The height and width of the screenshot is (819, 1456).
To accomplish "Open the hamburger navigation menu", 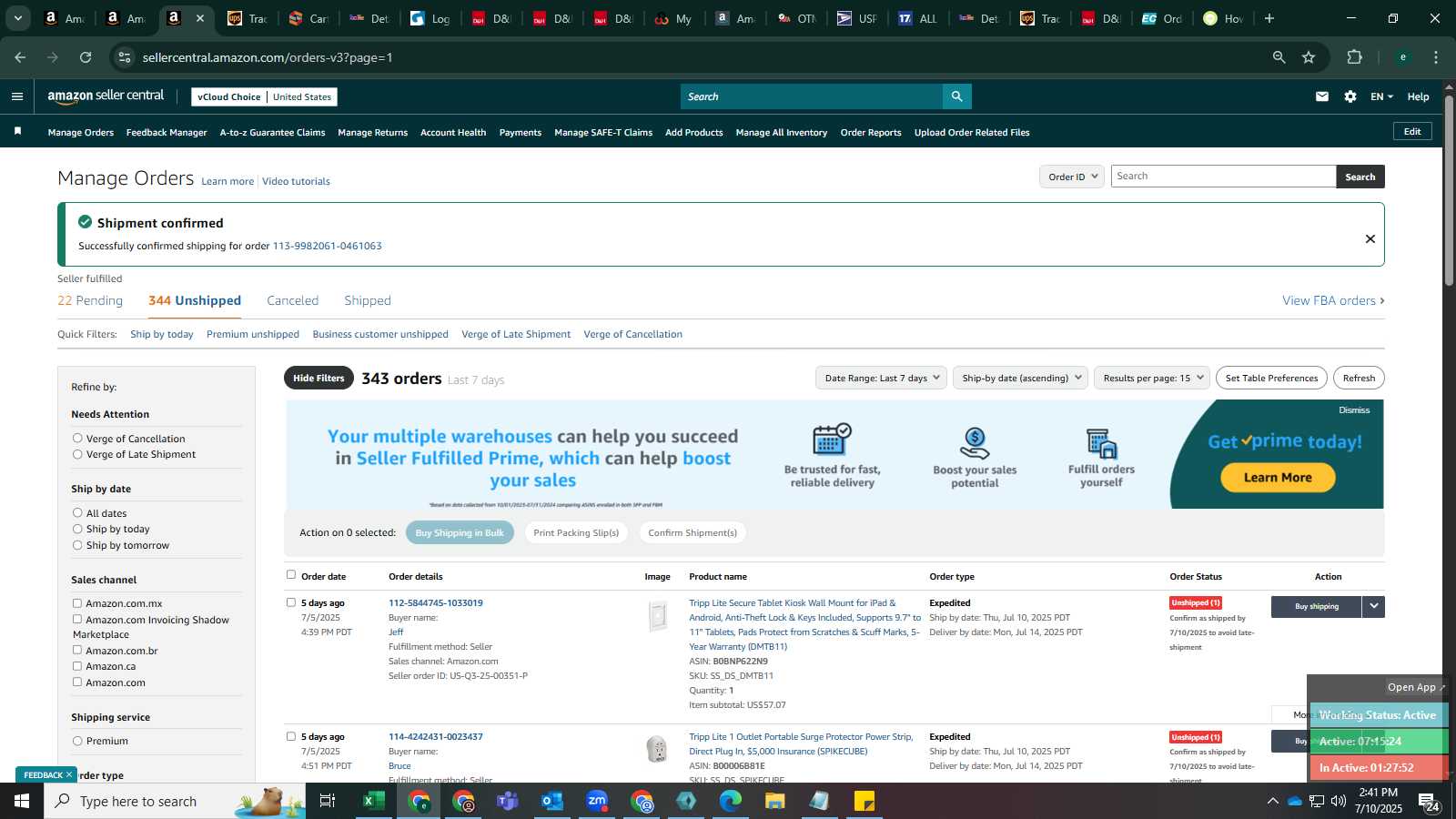I will pyautogui.click(x=17, y=96).
